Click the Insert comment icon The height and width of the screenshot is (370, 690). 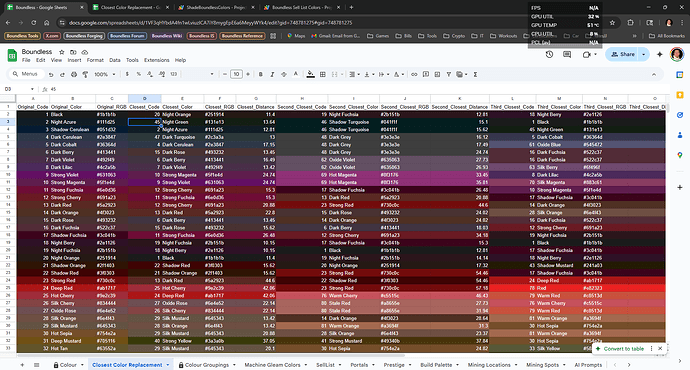click(x=426, y=74)
